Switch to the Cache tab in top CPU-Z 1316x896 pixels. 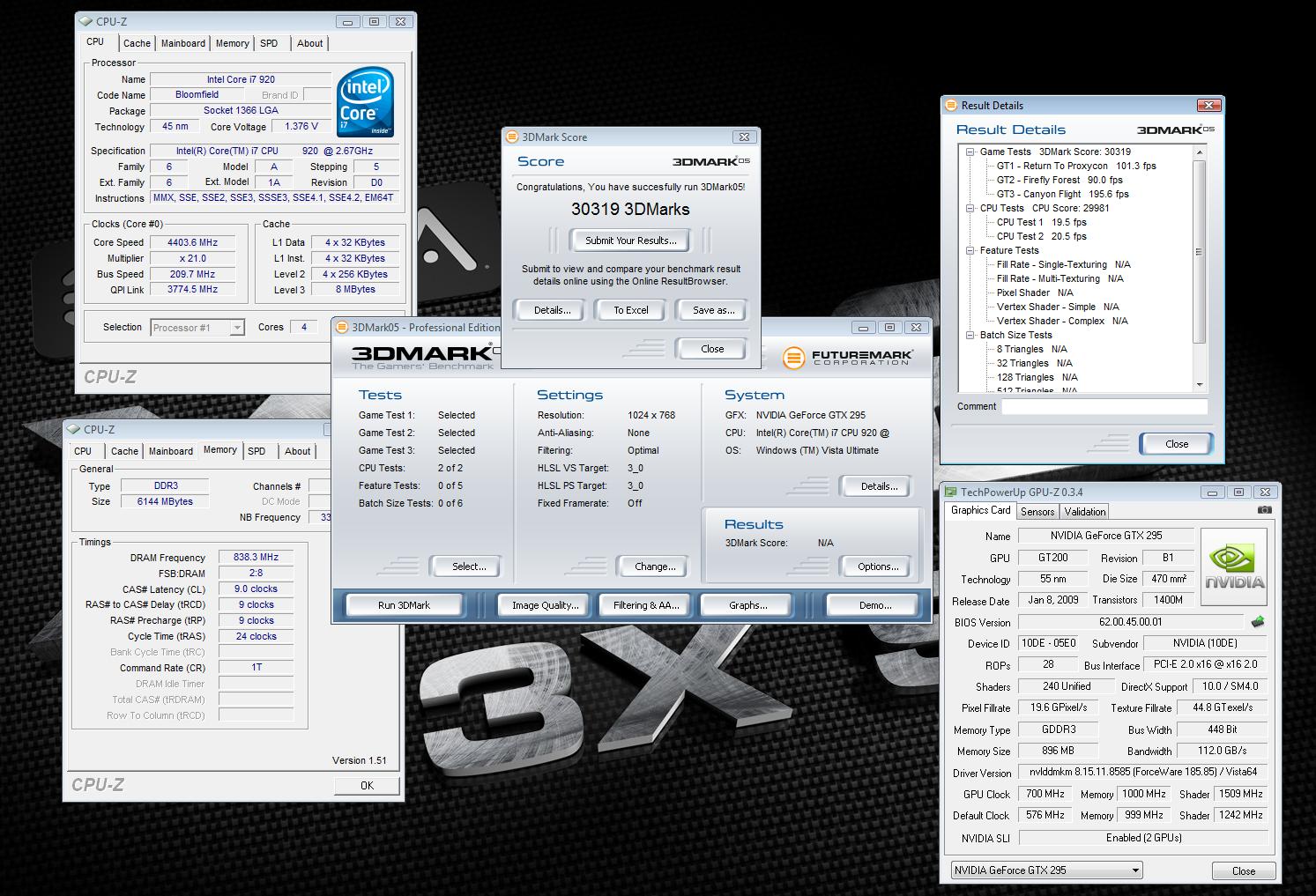pyautogui.click(x=137, y=43)
